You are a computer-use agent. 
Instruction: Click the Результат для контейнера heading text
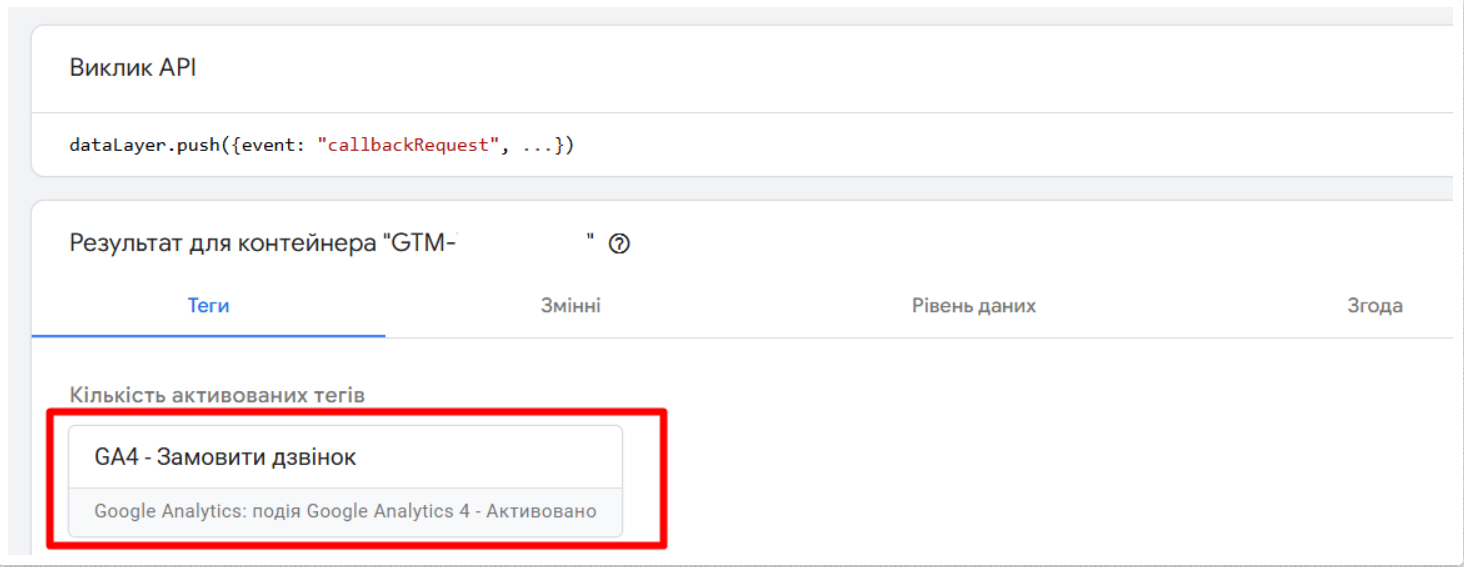222,244
